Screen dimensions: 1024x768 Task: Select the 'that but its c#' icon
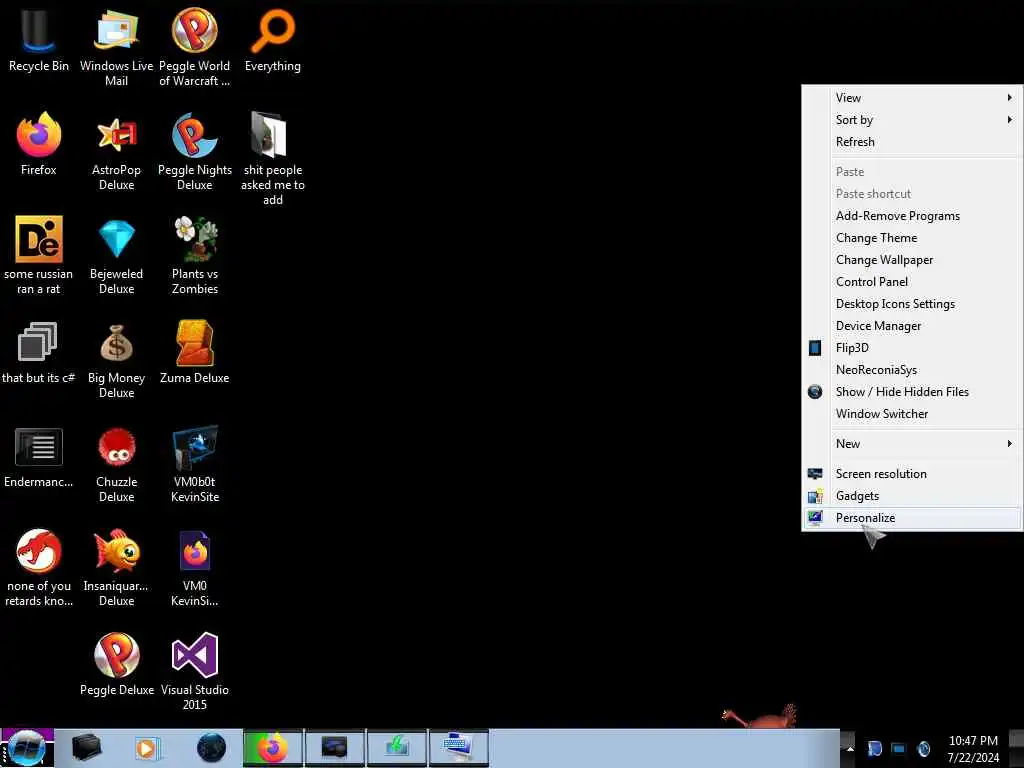tap(38, 352)
